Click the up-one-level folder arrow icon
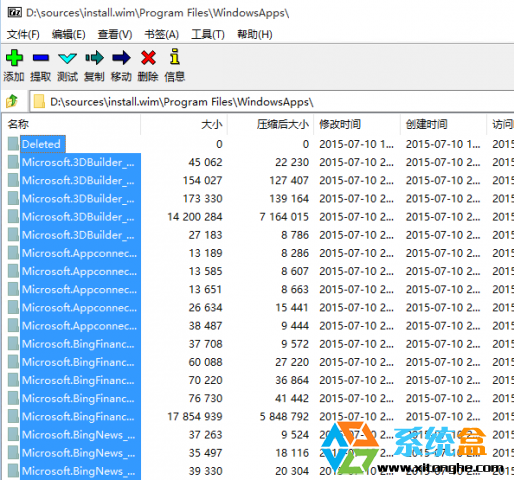Image resolution: width=514 pixels, height=480 pixels. [12, 101]
